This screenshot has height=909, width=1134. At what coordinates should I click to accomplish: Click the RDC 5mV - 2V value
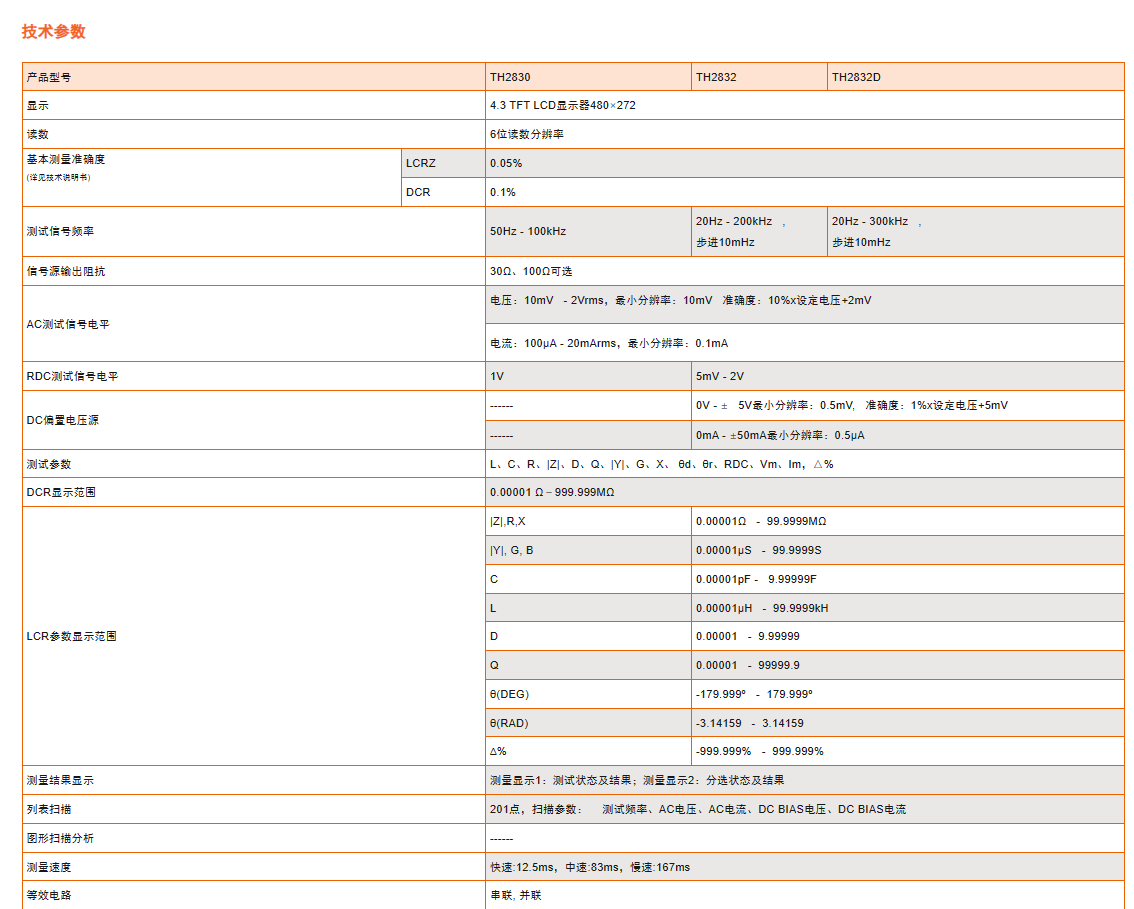click(x=720, y=377)
